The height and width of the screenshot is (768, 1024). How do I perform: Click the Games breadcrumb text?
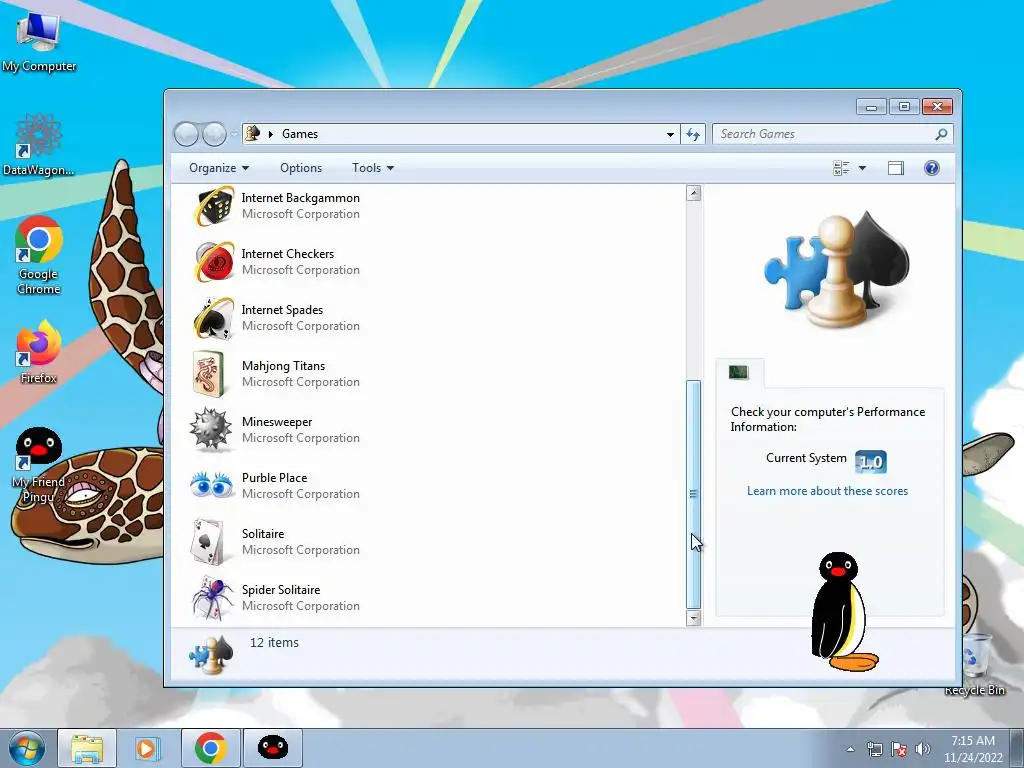300,134
